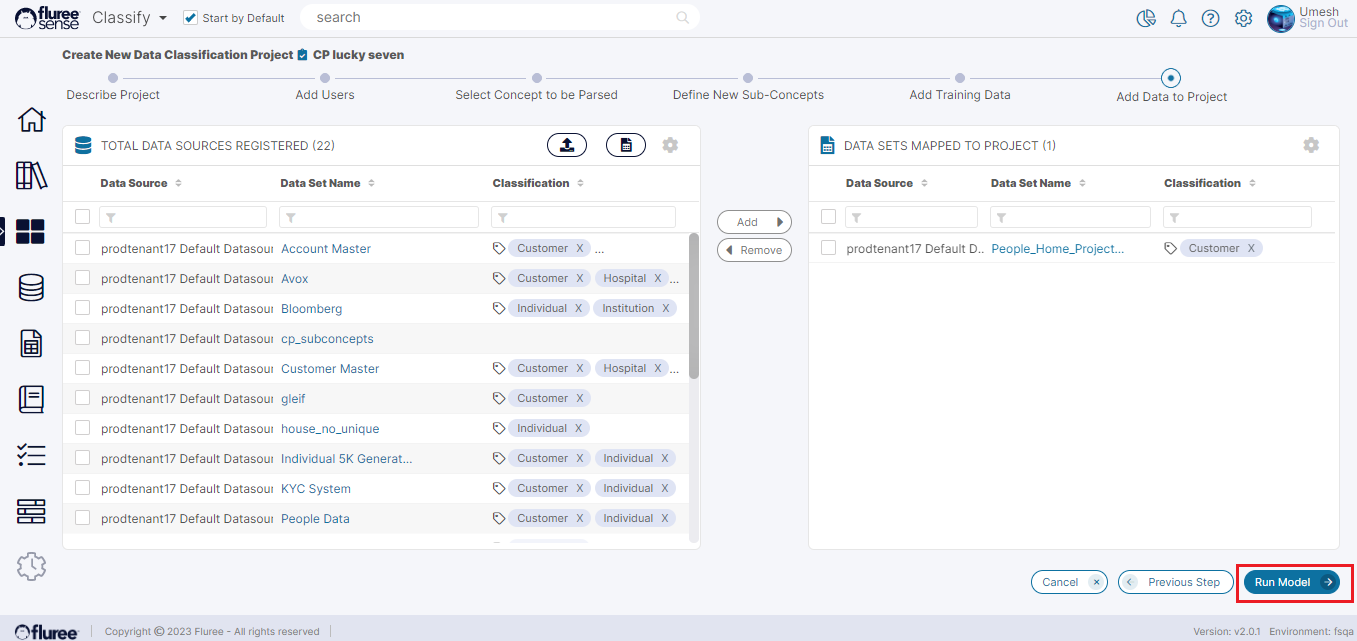Image resolution: width=1357 pixels, height=641 pixels.
Task: Open the gear icon of mapped data sets panel
Action: tap(1311, 145)
